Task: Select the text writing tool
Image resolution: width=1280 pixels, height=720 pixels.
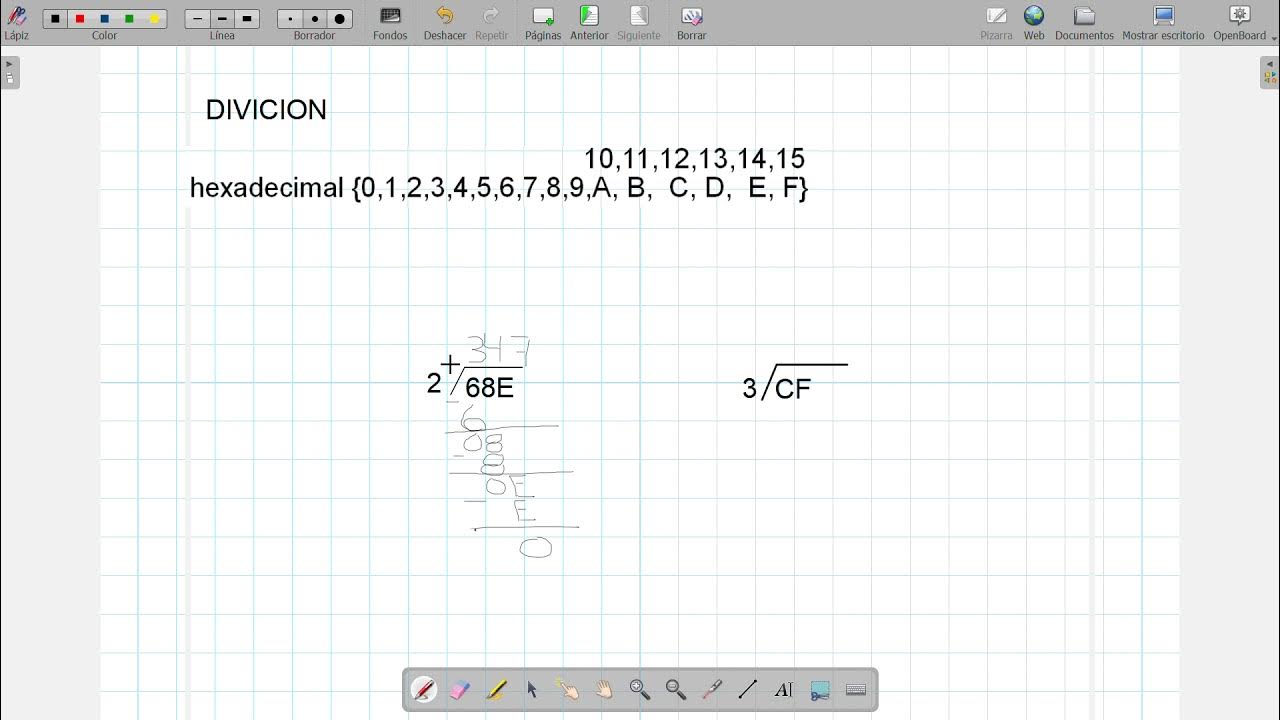Action: 784,690
